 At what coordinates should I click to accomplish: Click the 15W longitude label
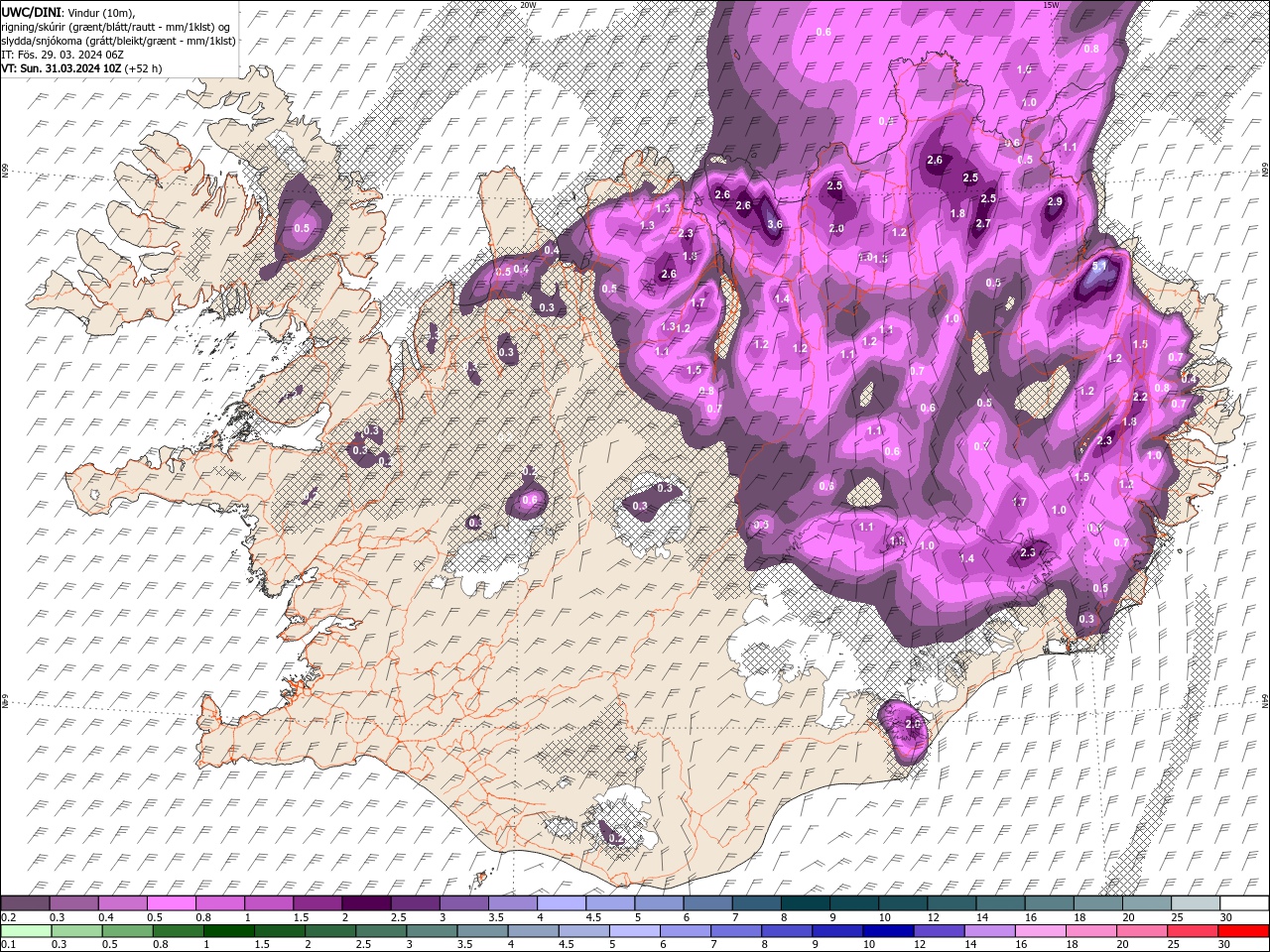pyautogui.click(x=1051, y=5)
